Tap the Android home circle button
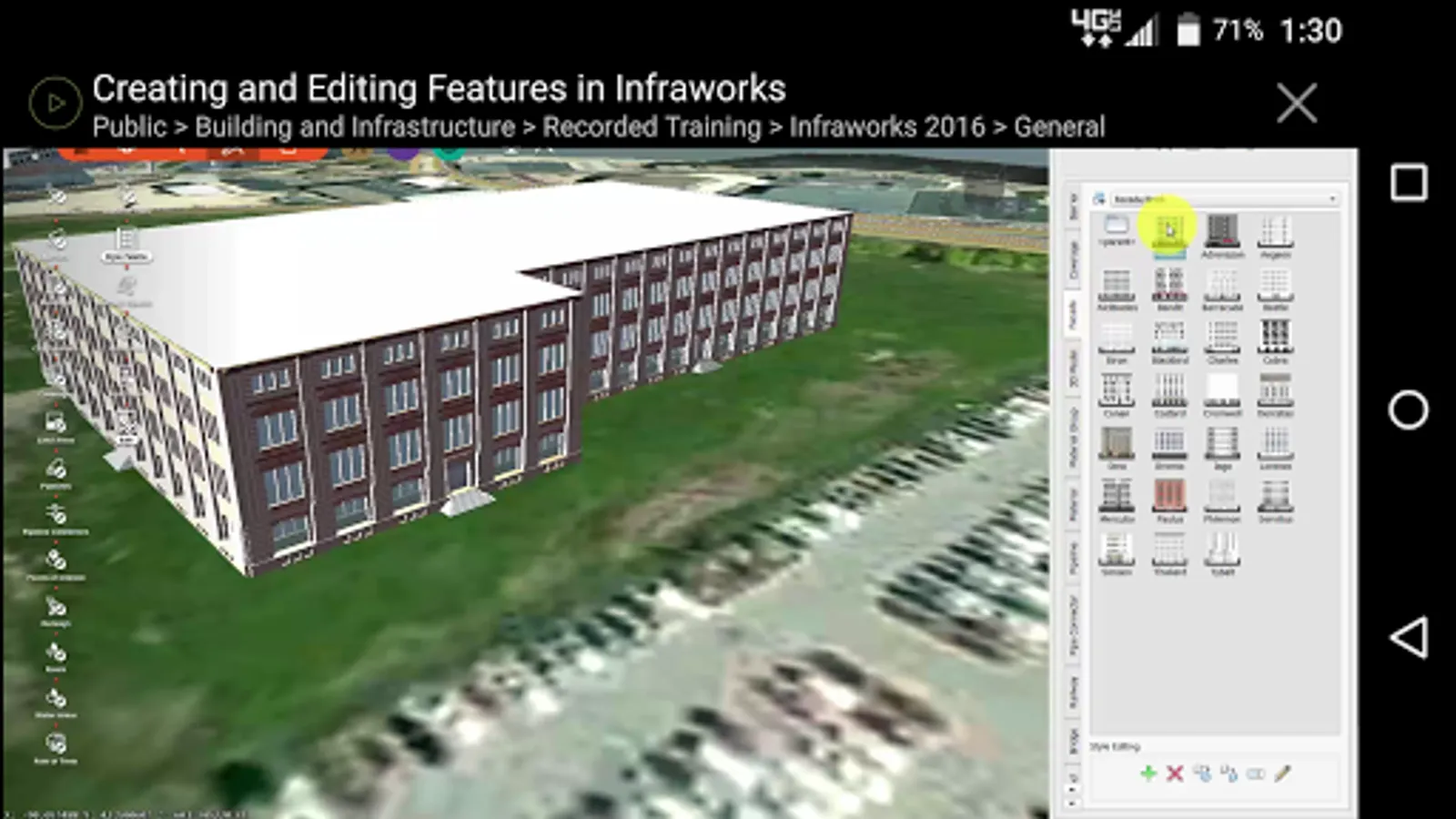This screenshot has width=1456, height=819. click(1409, 409)
